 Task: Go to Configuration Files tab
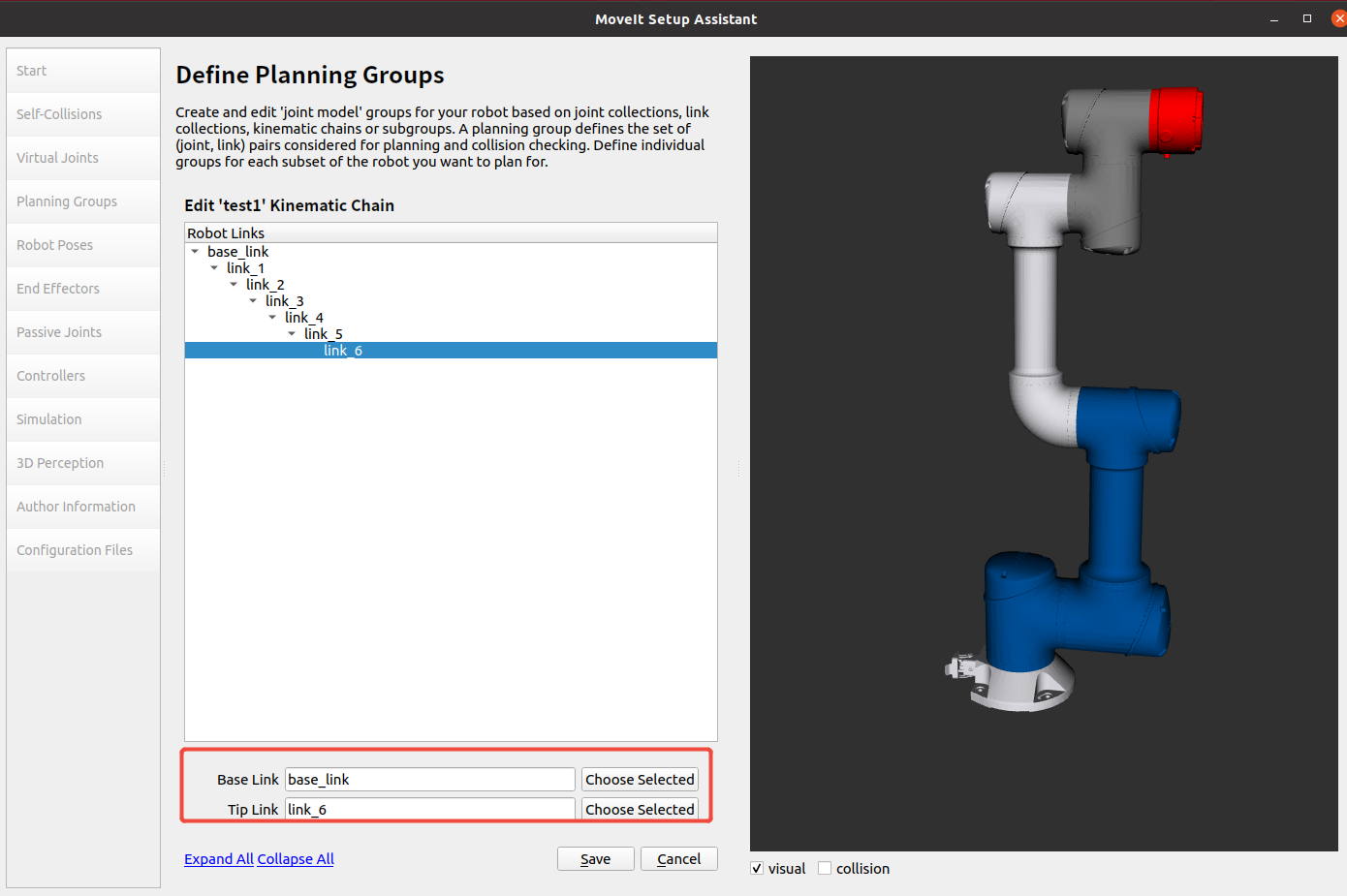point(83,550)
